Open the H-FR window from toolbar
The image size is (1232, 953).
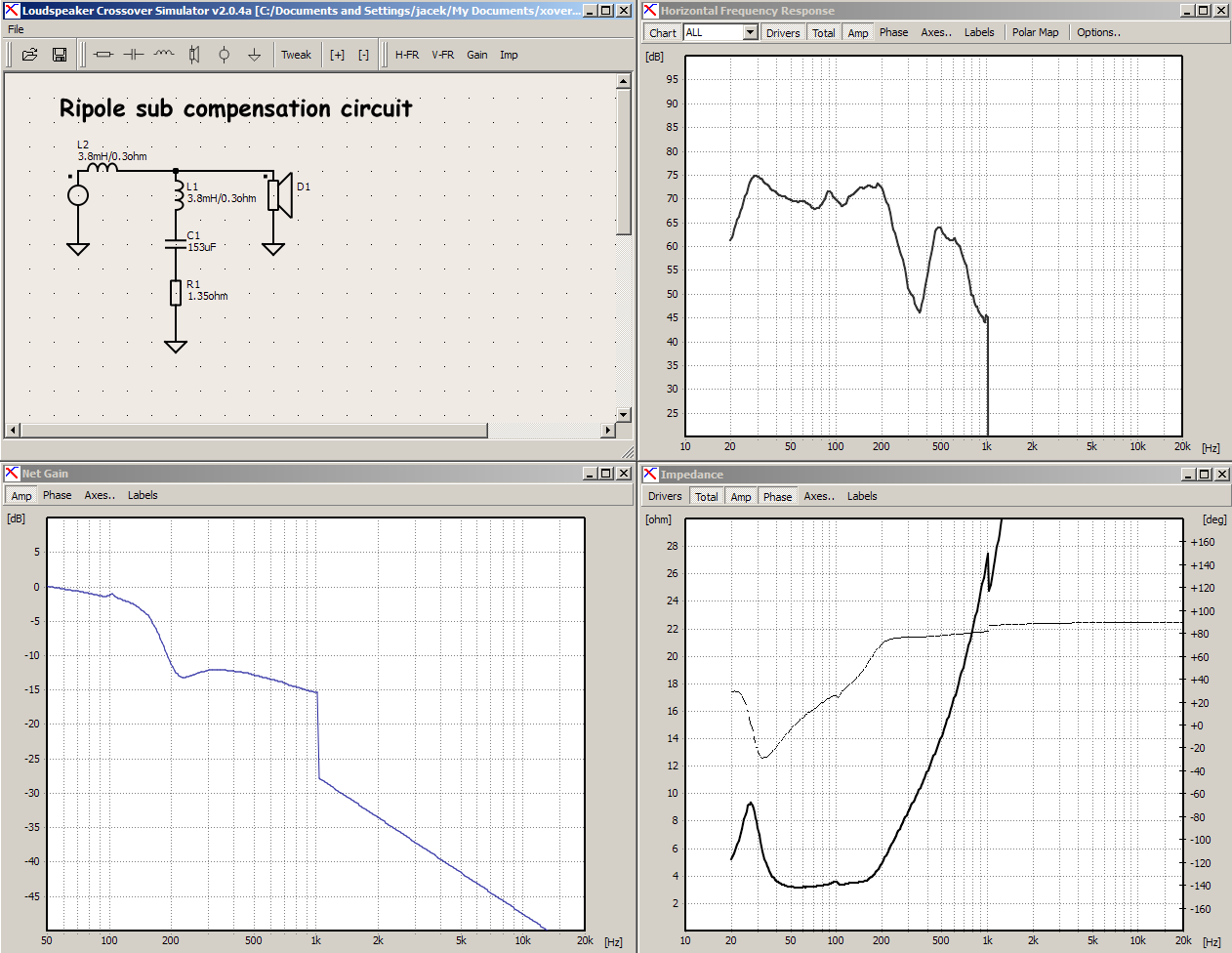click(407, 55)
